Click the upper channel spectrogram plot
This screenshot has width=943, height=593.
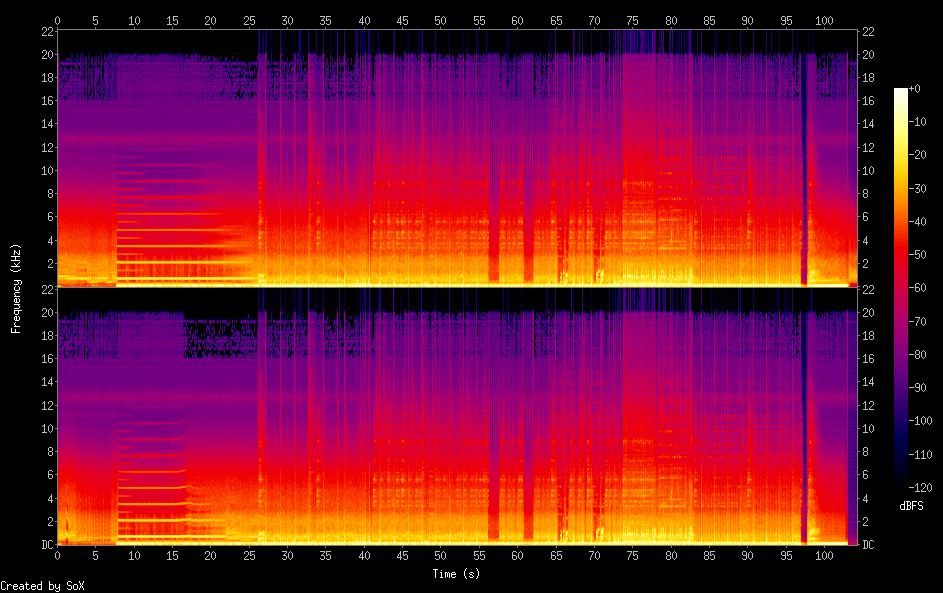click(x=457, y=158)
